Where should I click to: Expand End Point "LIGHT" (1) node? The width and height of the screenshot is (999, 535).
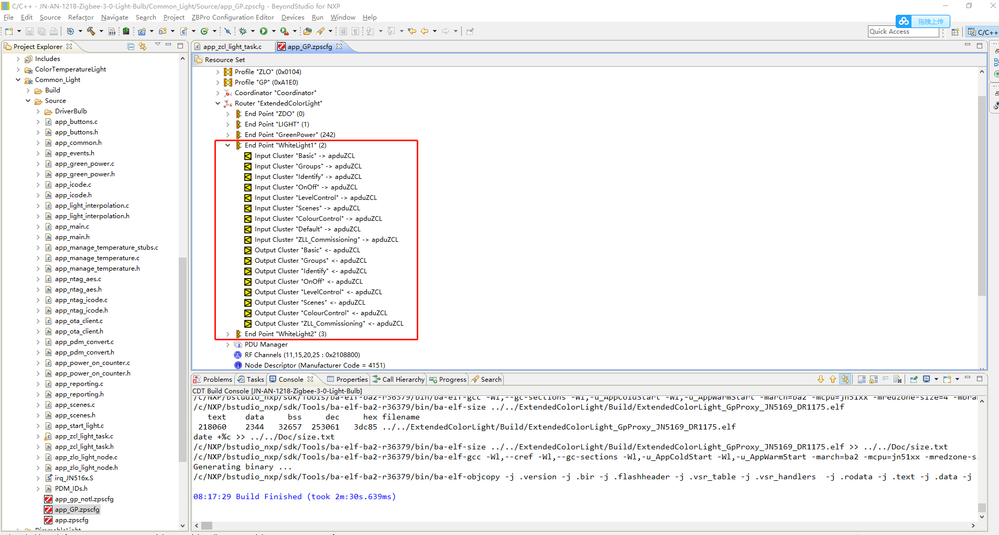227,124
